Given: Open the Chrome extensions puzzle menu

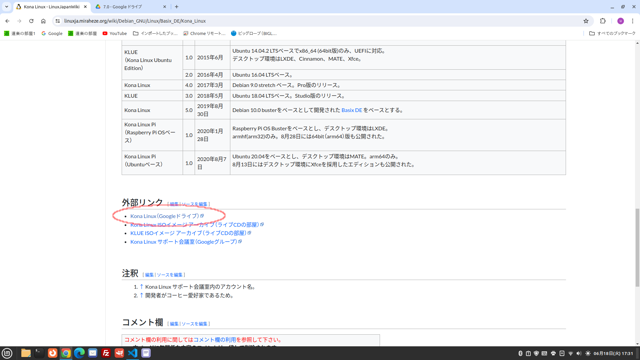Looking at the screenshot, I should click(x=603, y=21).
